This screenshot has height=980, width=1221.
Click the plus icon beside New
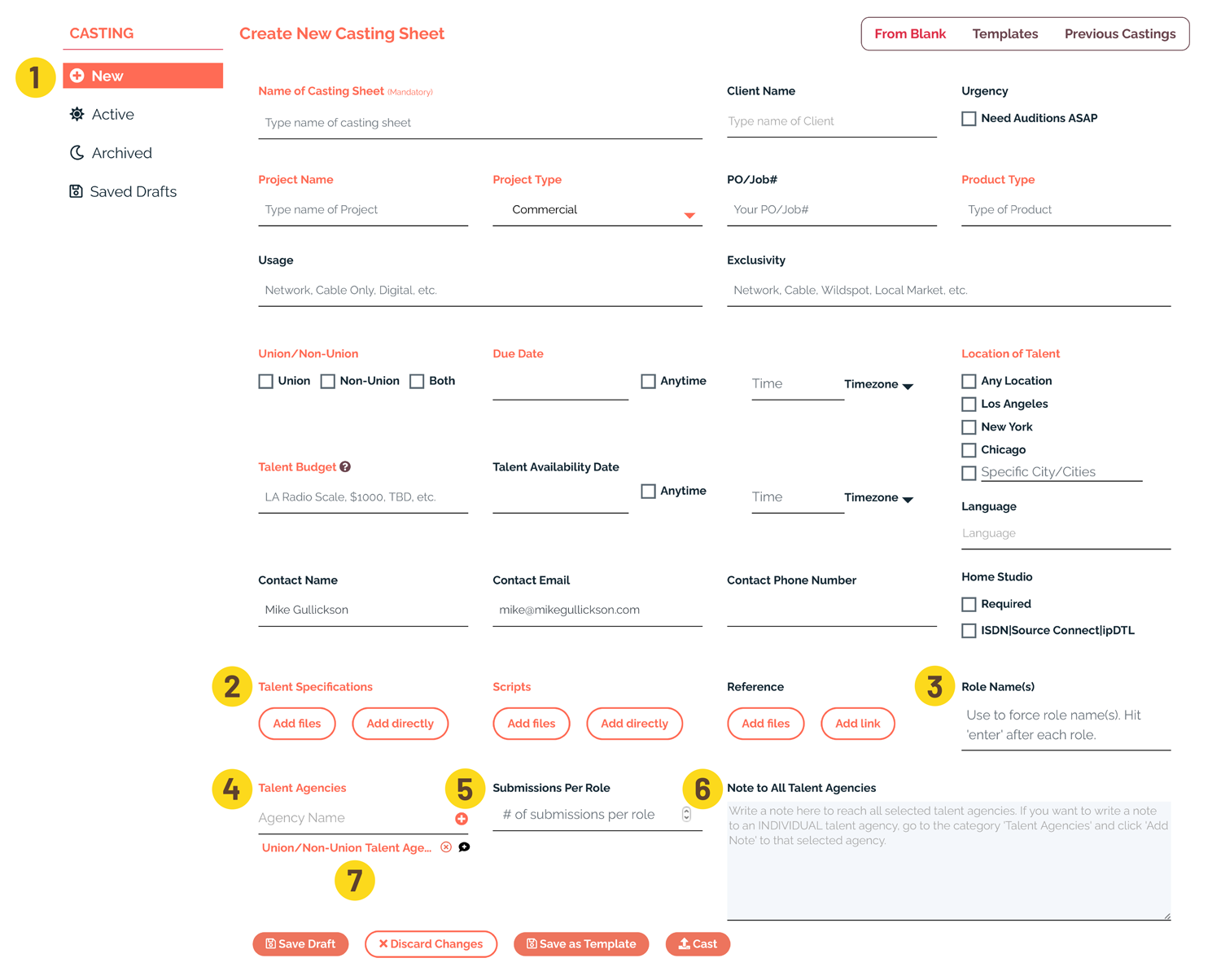coord(77,76)
